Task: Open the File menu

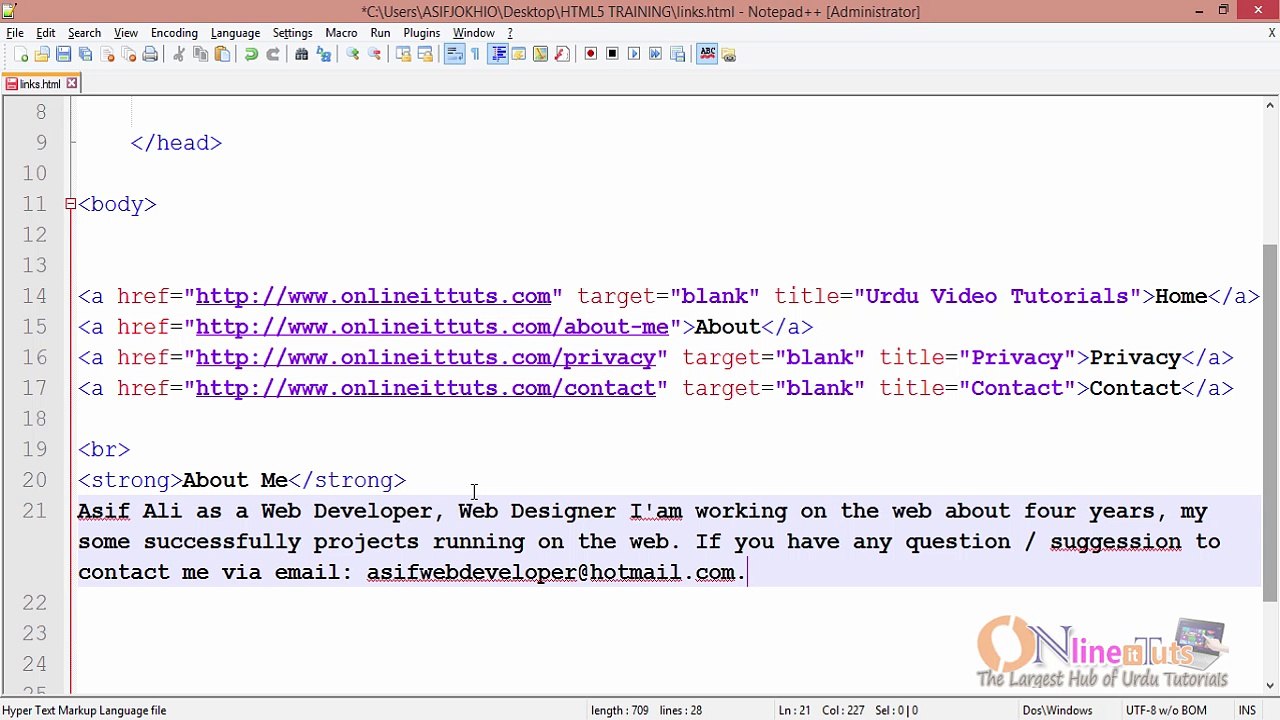Action: pos(15,33)
